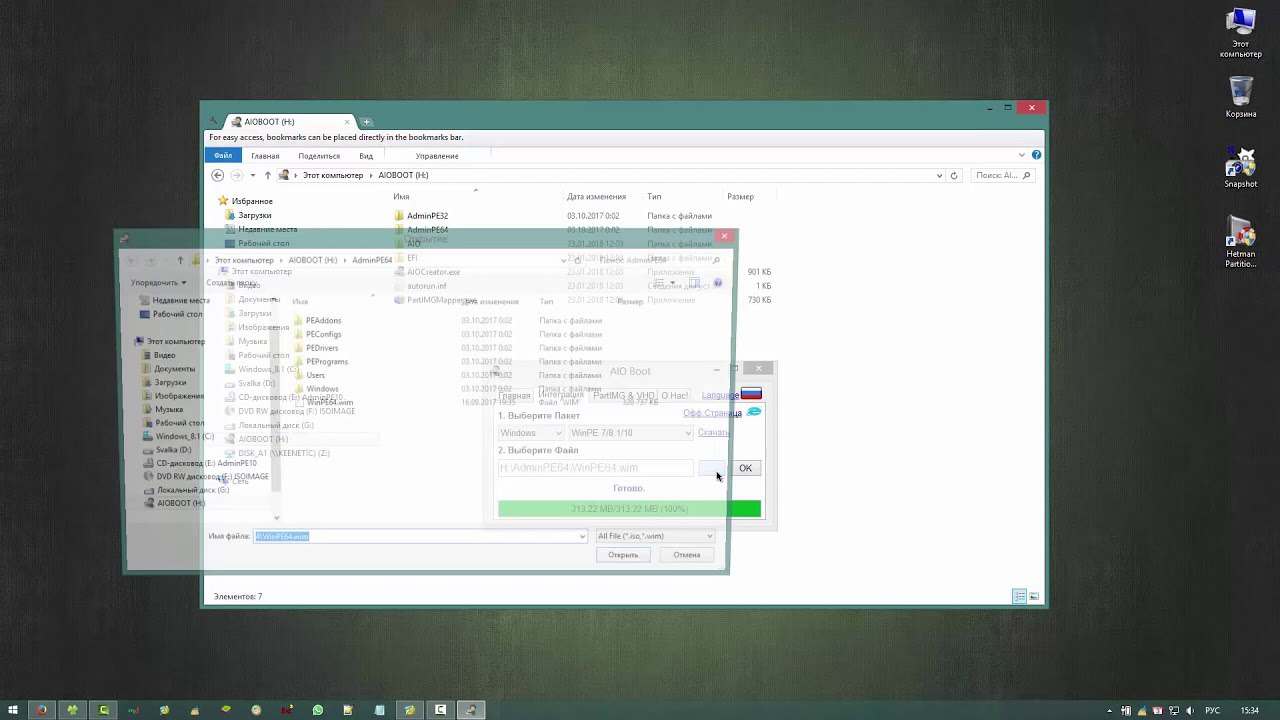Open Explorer recent locations dropdown arrow
The width and height of the screenshot is (1280, 720).
click(x=252, y=175)
